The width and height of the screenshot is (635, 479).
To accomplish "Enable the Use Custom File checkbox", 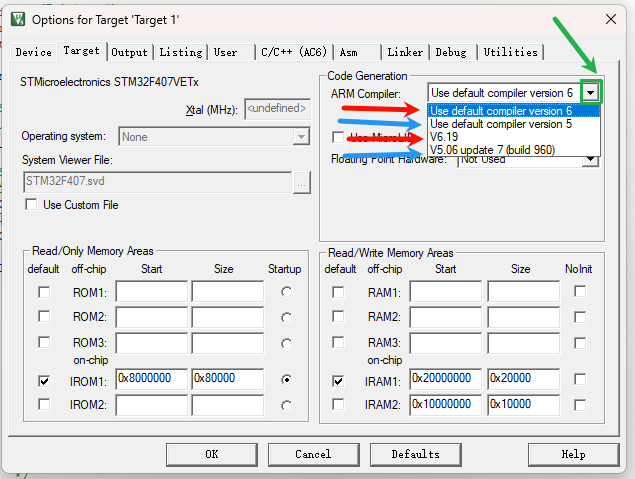I will click(x=32, y=205).
